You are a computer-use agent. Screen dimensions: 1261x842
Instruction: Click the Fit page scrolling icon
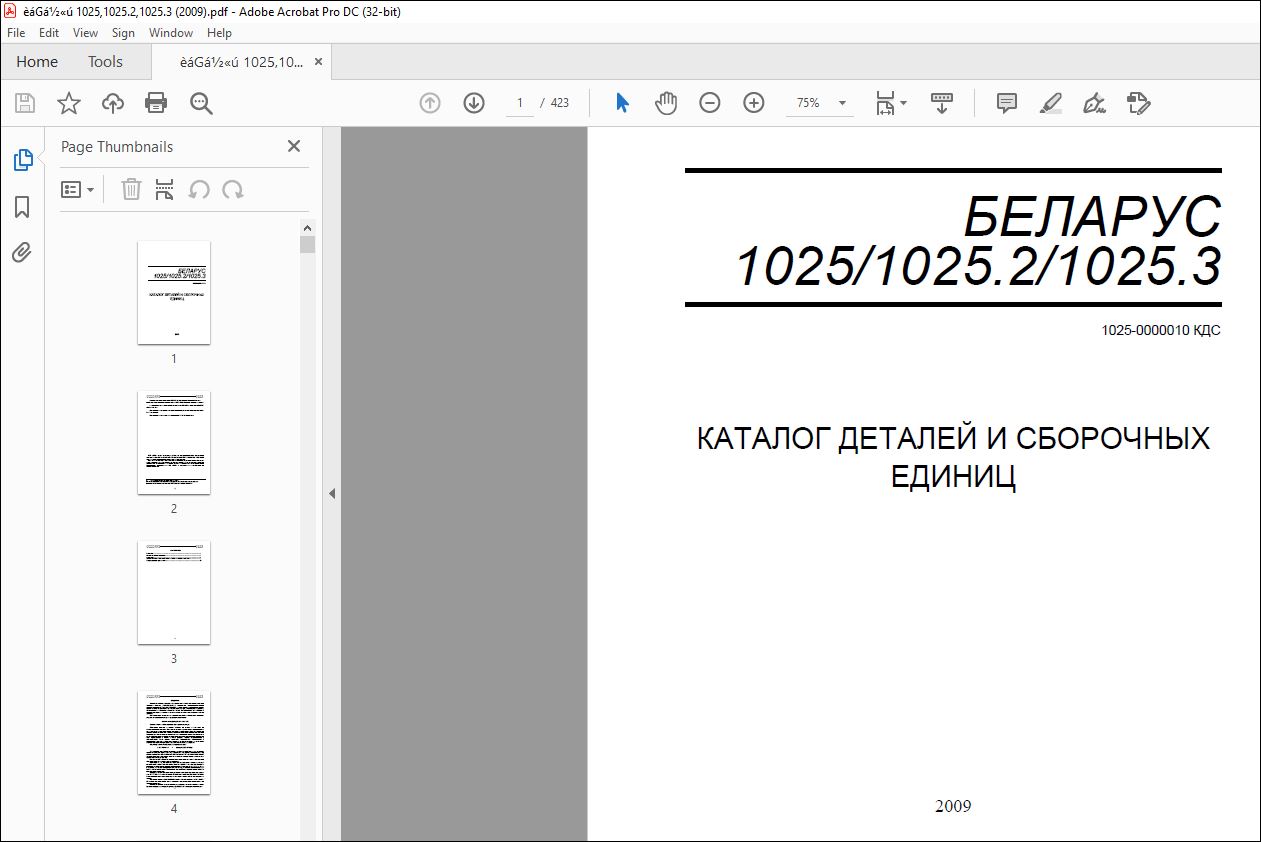coord(885,103)
